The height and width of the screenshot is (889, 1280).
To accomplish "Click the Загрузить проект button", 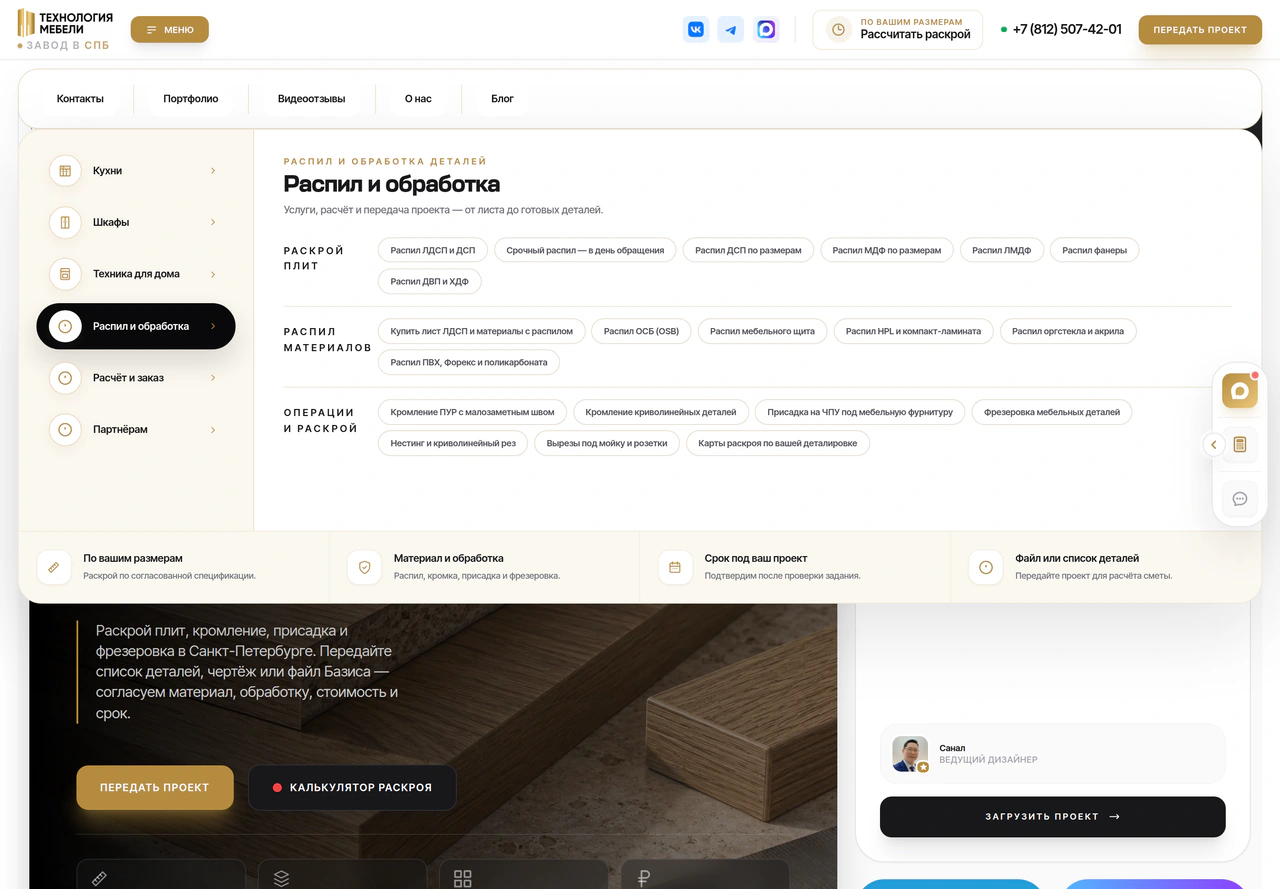I will pyautogui.click(x=1052, y=817).
